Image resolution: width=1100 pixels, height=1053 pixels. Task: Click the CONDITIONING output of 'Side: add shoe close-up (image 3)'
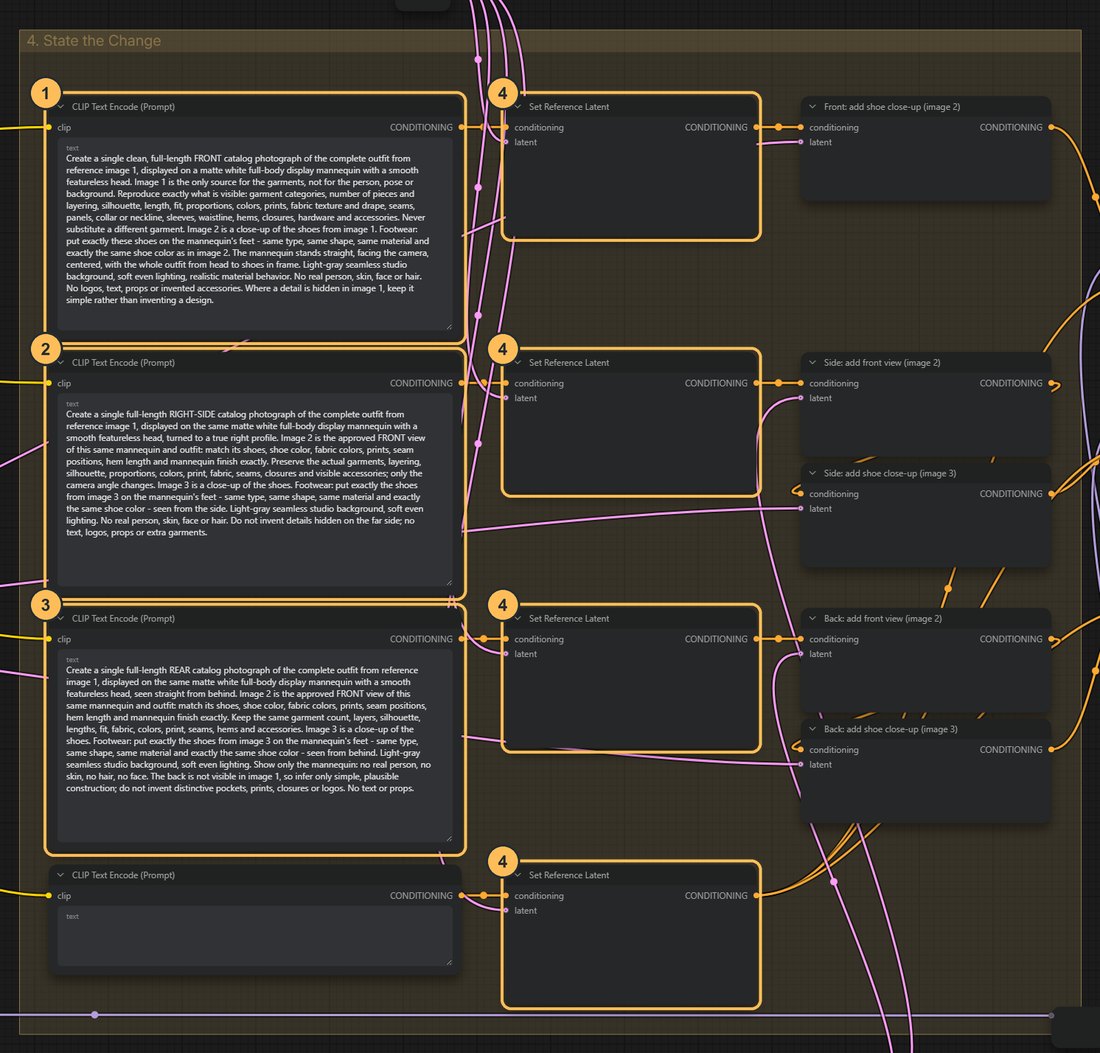coord(1051,494)
